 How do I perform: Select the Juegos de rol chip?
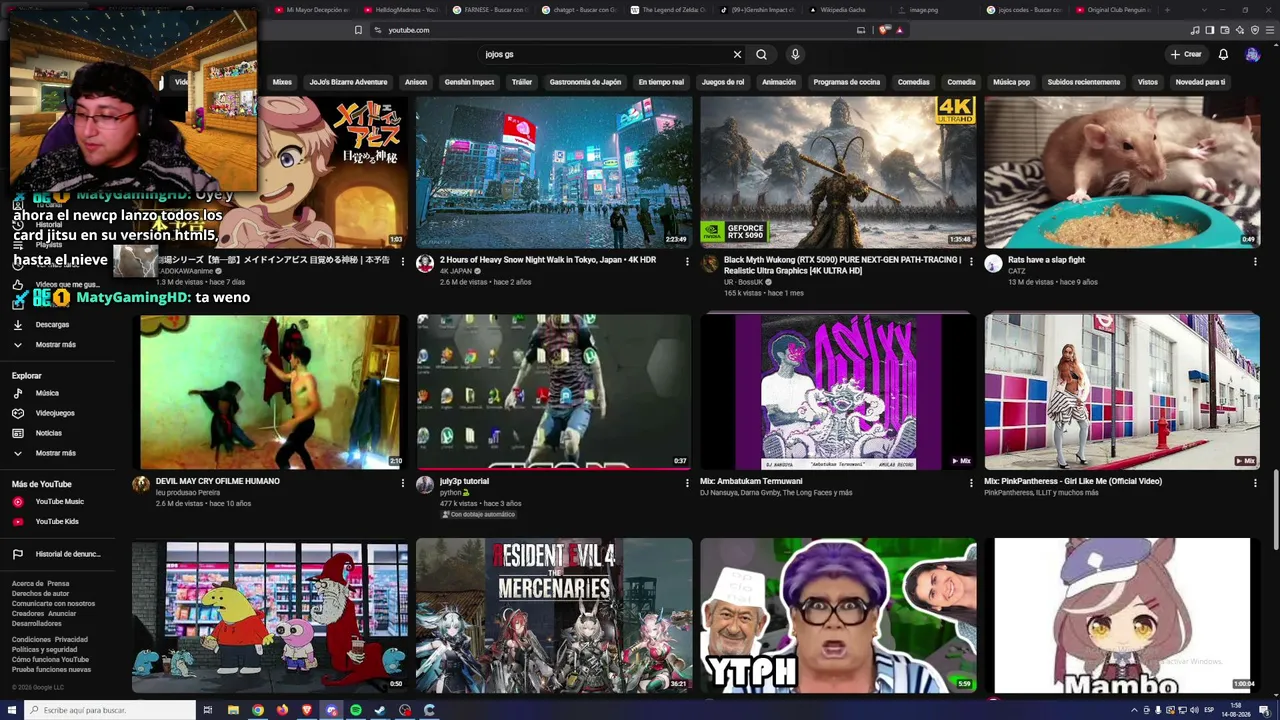(x=723, y=82)
